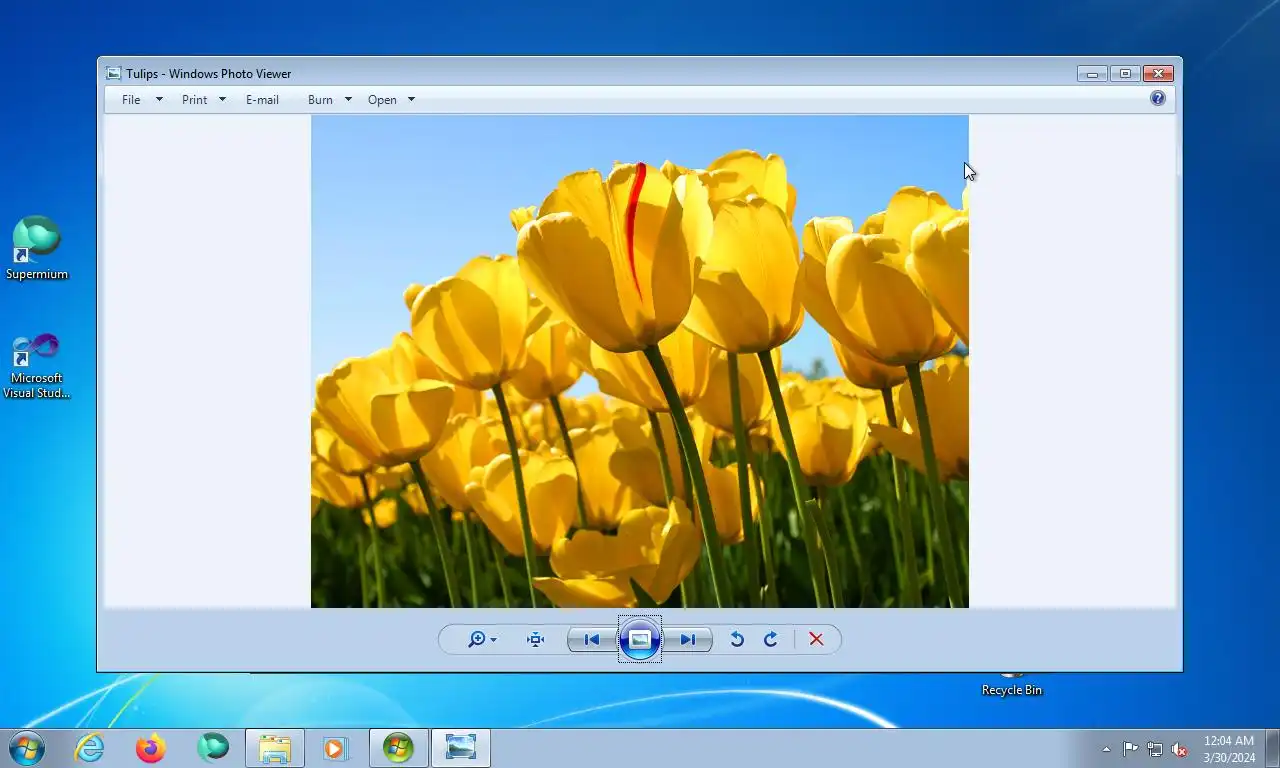Show hidden system tray icons
Viewport: 1280px width, 768px height.
point(1106,749)
